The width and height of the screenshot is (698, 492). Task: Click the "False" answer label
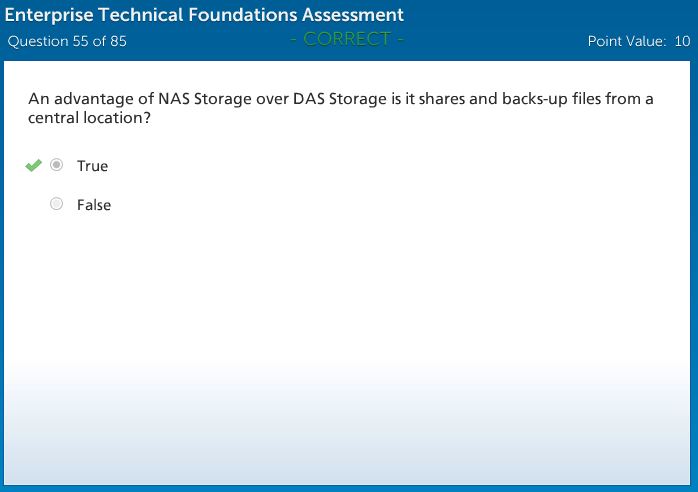94,205
